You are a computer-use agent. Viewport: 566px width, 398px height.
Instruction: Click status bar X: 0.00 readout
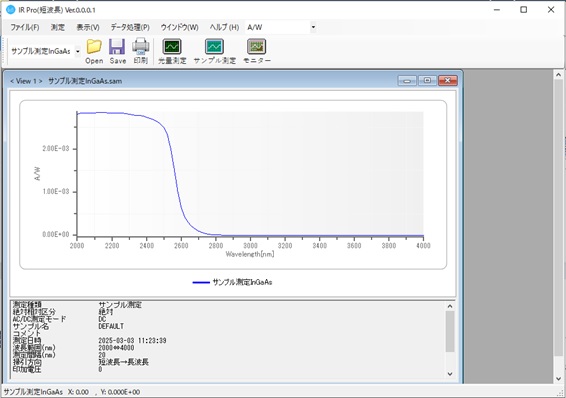coord(78,392)
